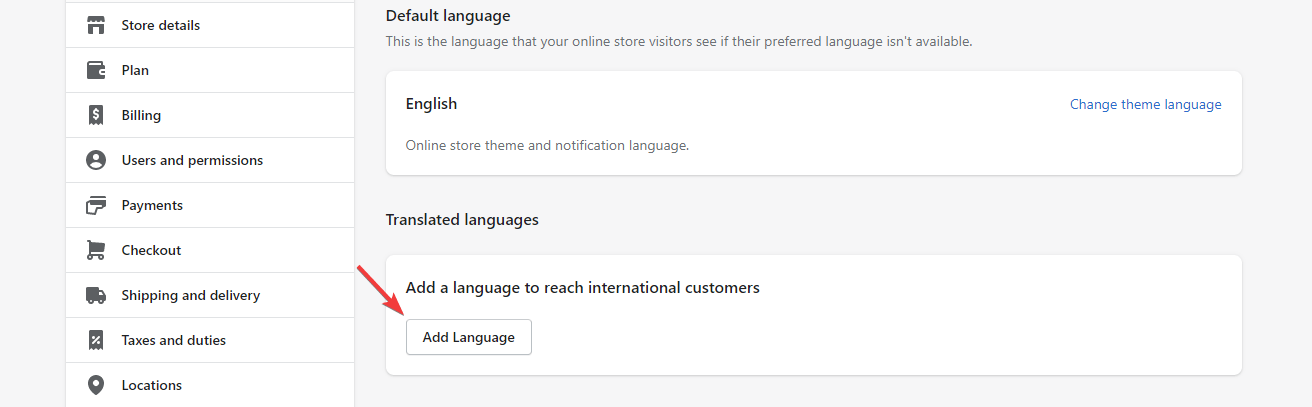Click the Users and permissions avatar icon
Screen dimensions: 1312x407
click(96, 160)
